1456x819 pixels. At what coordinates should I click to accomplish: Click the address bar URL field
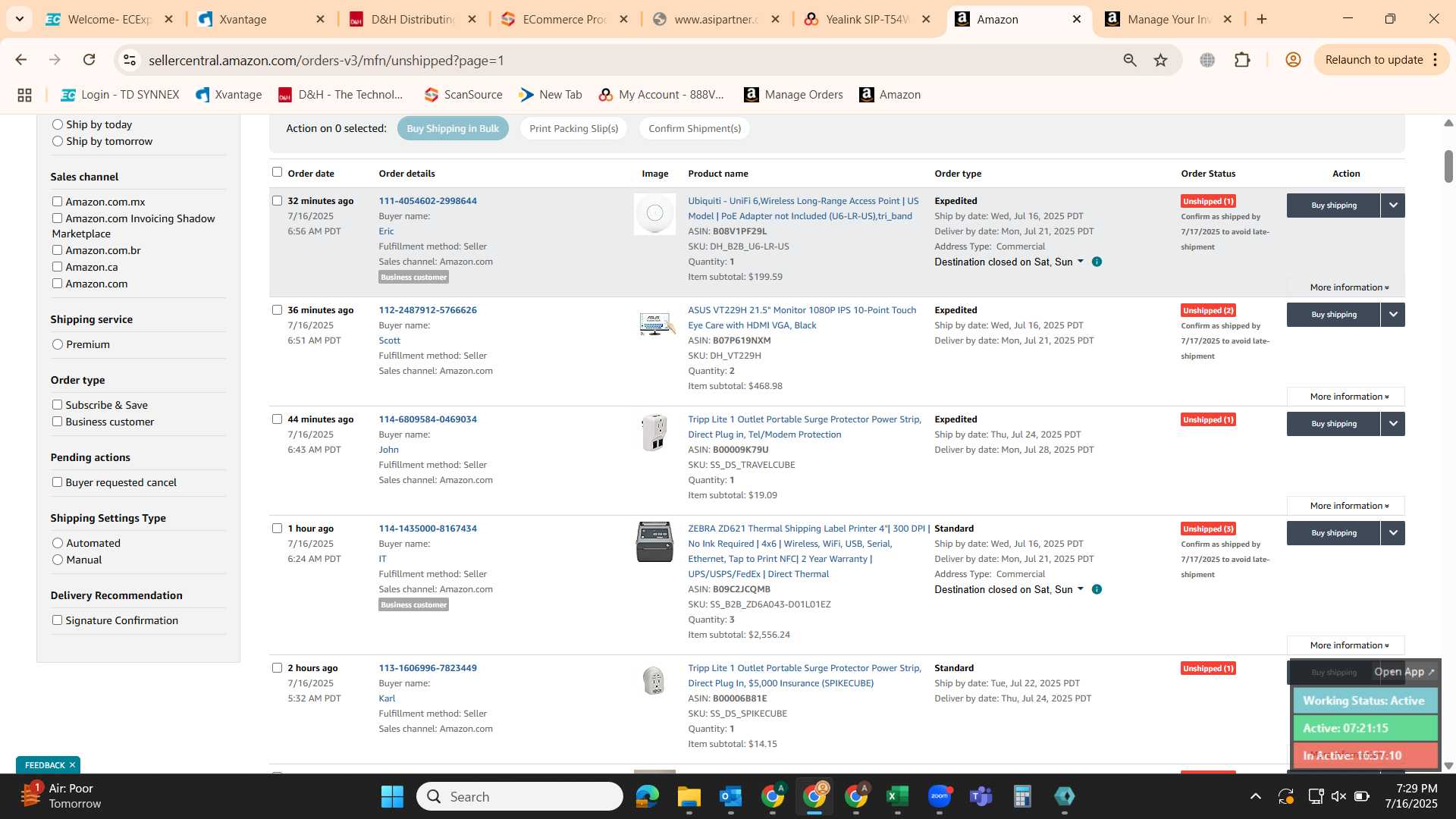pyautogui.click(x=622, y=60)
